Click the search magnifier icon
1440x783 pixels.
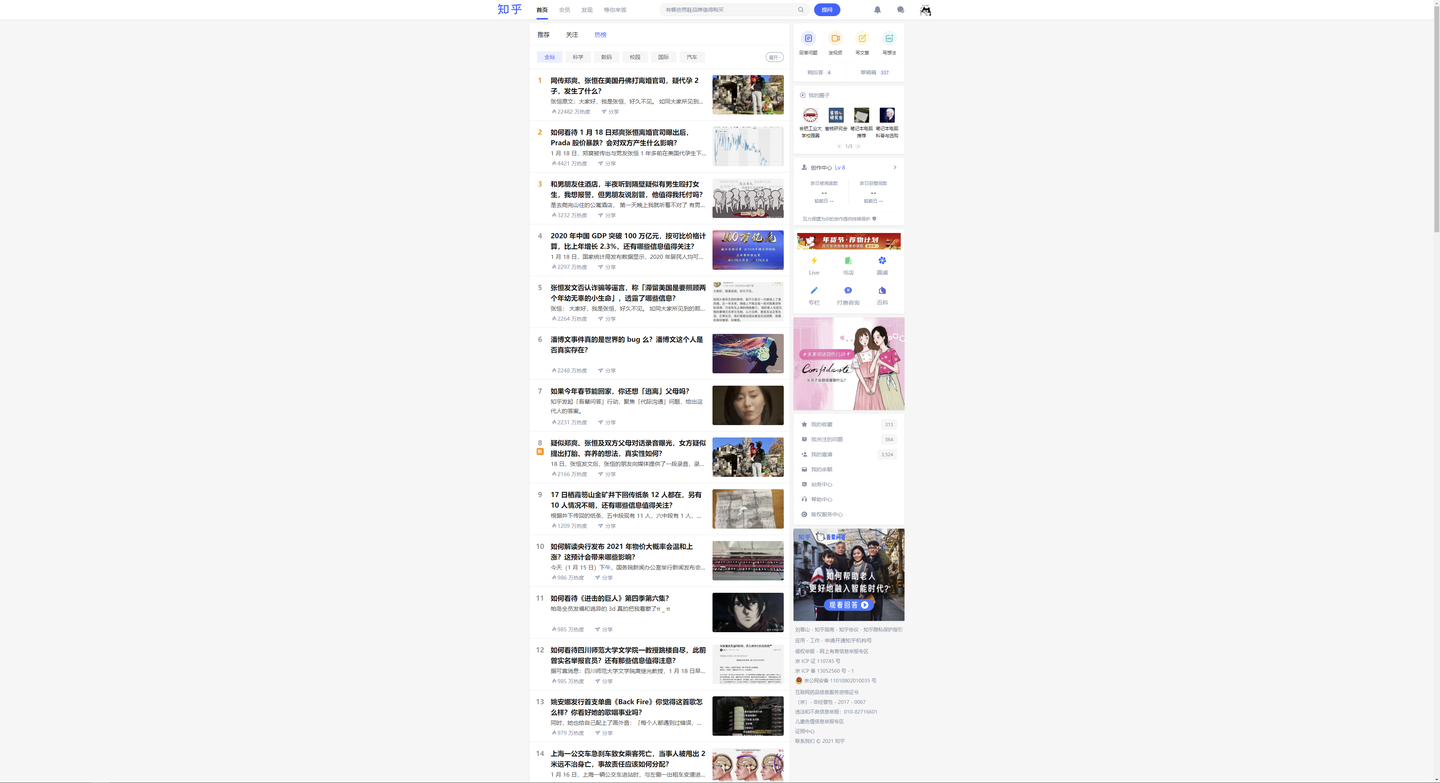(x=800, y=10)
